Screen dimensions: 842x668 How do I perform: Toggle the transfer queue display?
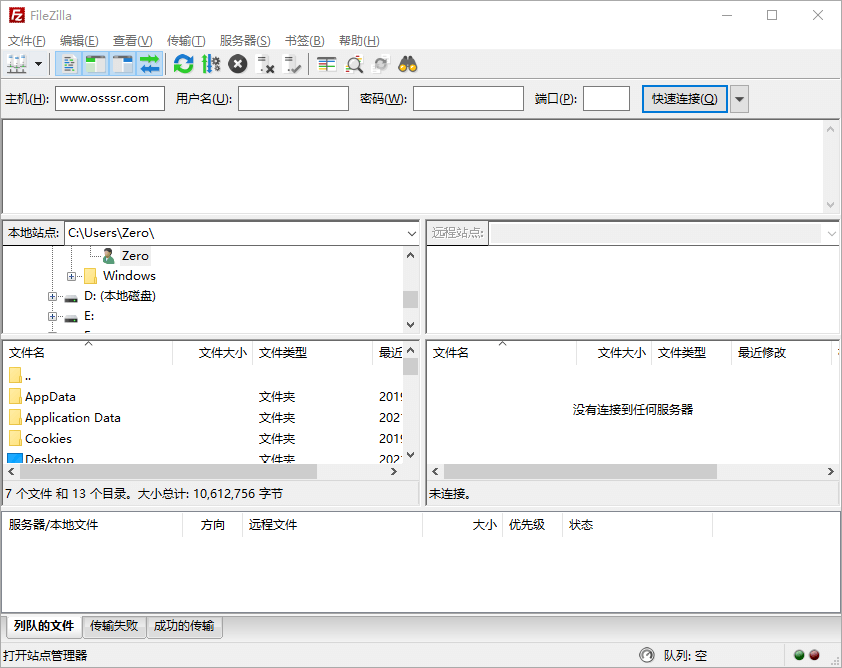tap(147, 64)
